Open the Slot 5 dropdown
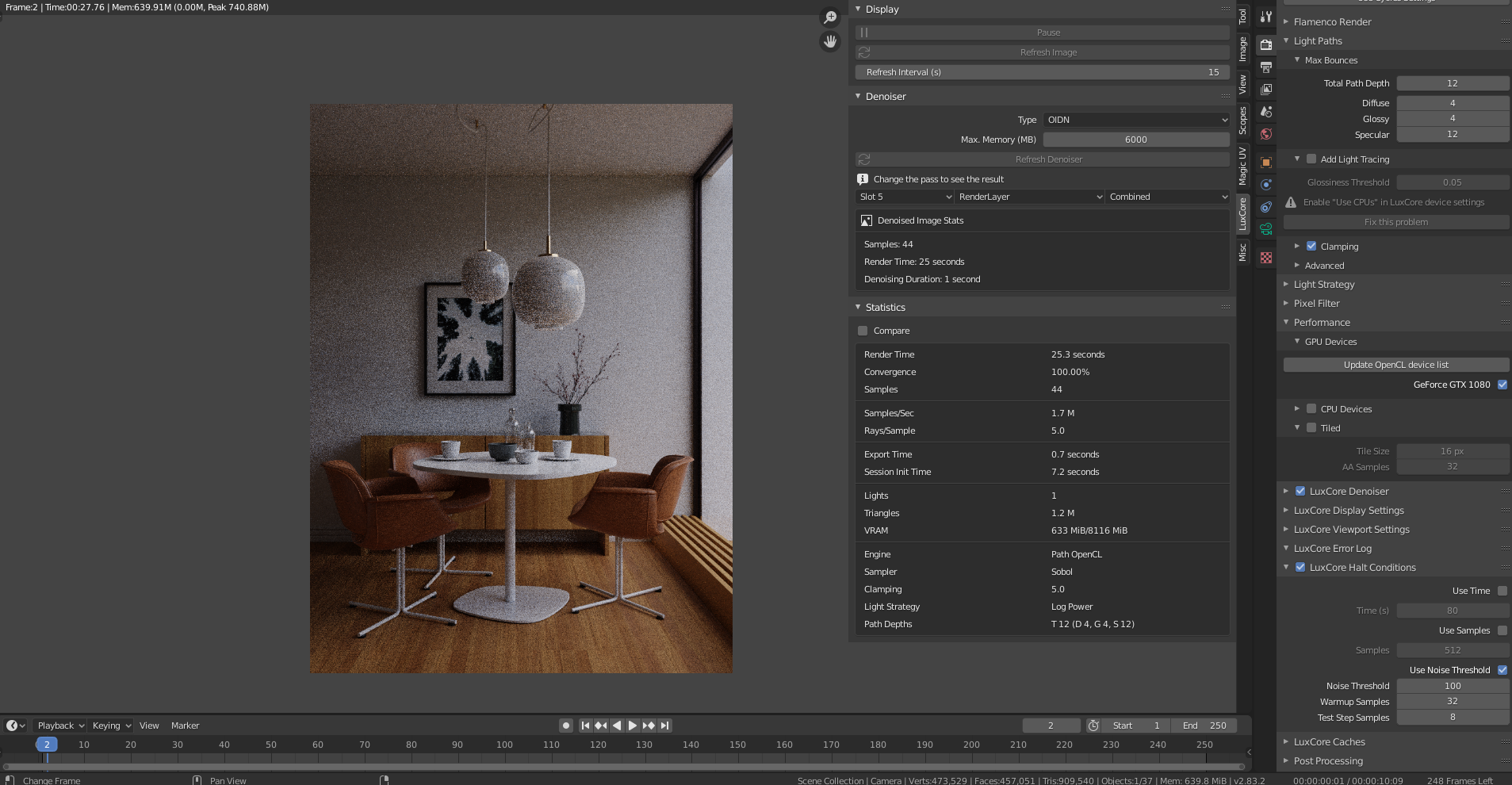Screen dimensions: 1512x785 (x=904, y=197)
